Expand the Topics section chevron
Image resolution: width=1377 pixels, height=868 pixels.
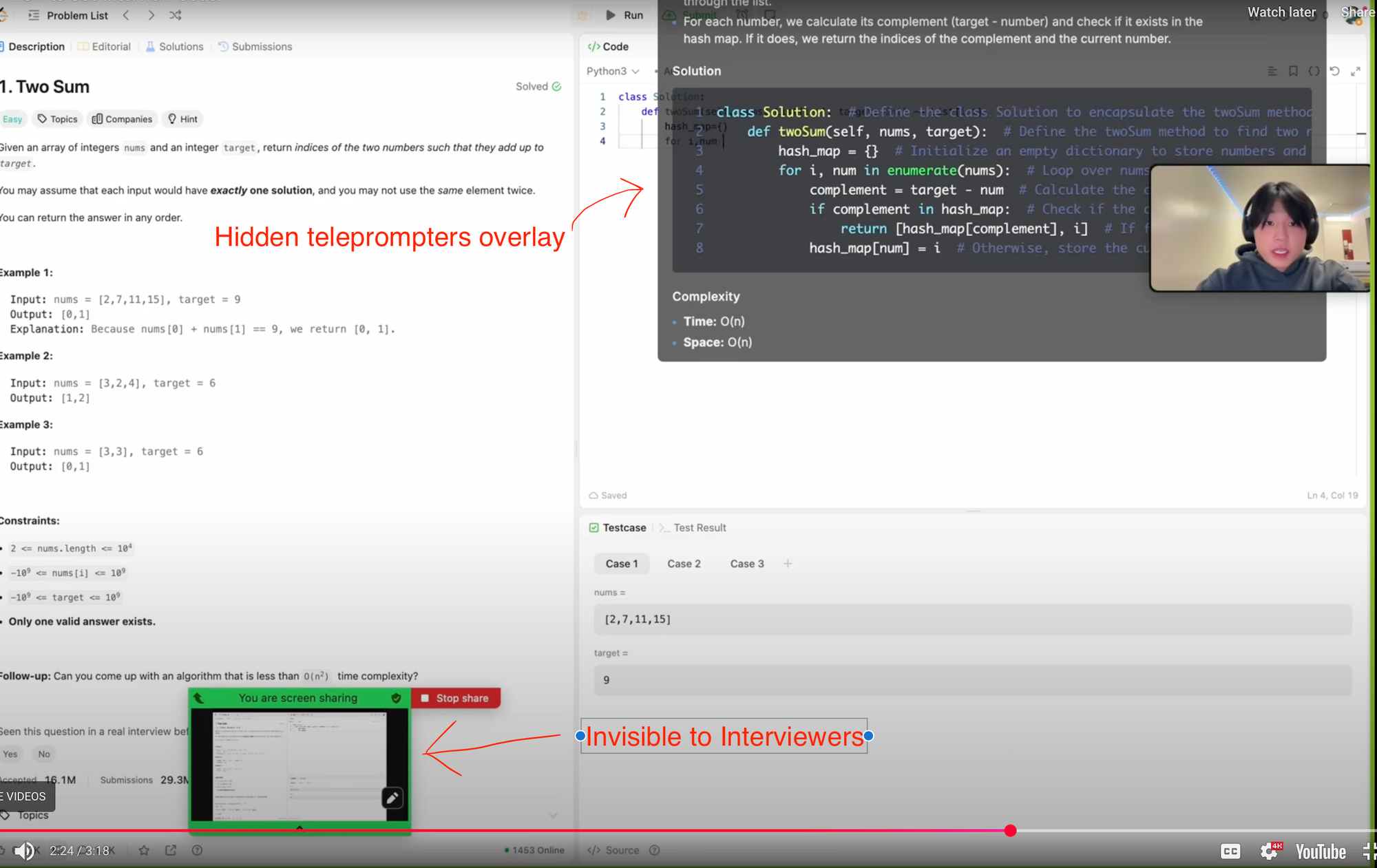(553, 815)
